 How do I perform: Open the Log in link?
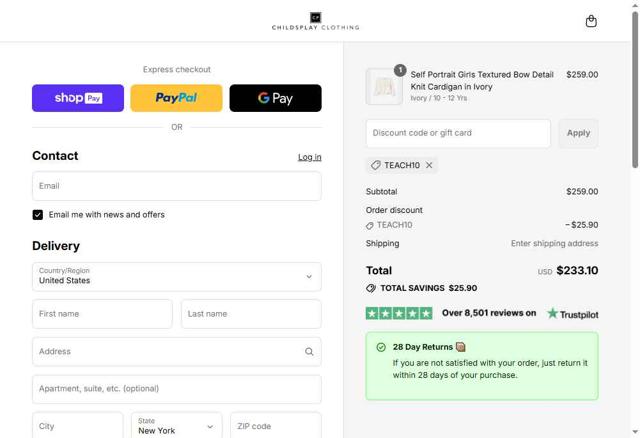[309, 157]
